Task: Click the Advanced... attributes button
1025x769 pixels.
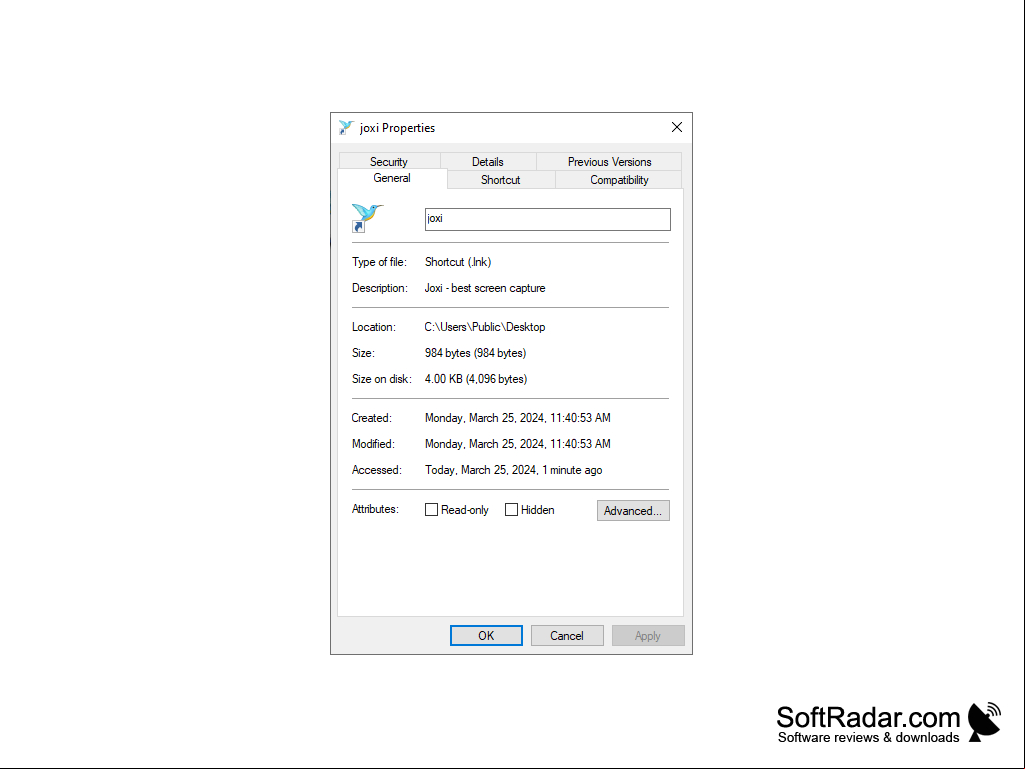Action: 633,511
